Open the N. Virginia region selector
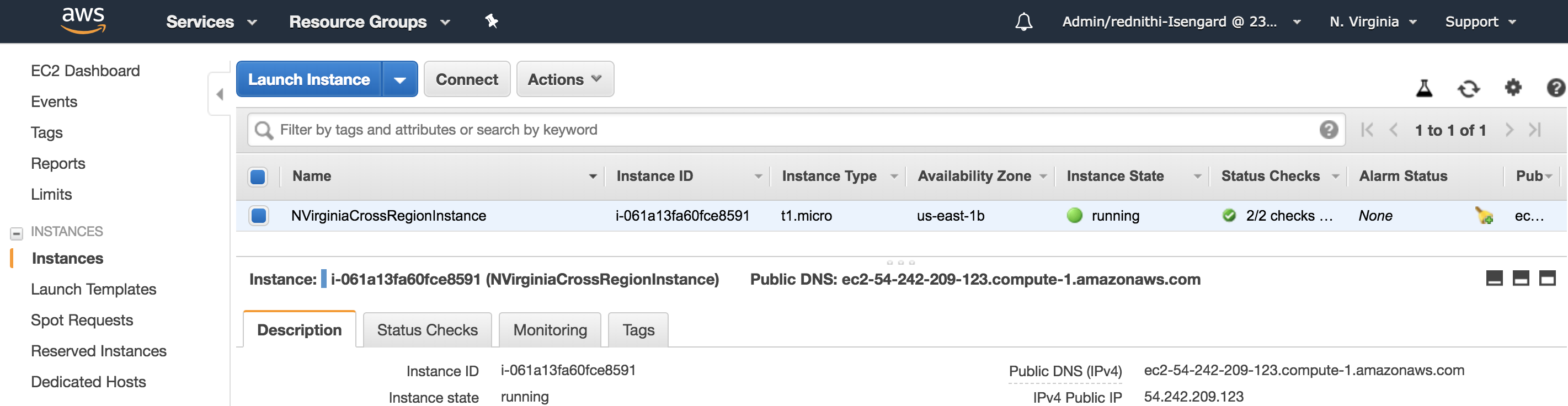 pos(1373,22)
